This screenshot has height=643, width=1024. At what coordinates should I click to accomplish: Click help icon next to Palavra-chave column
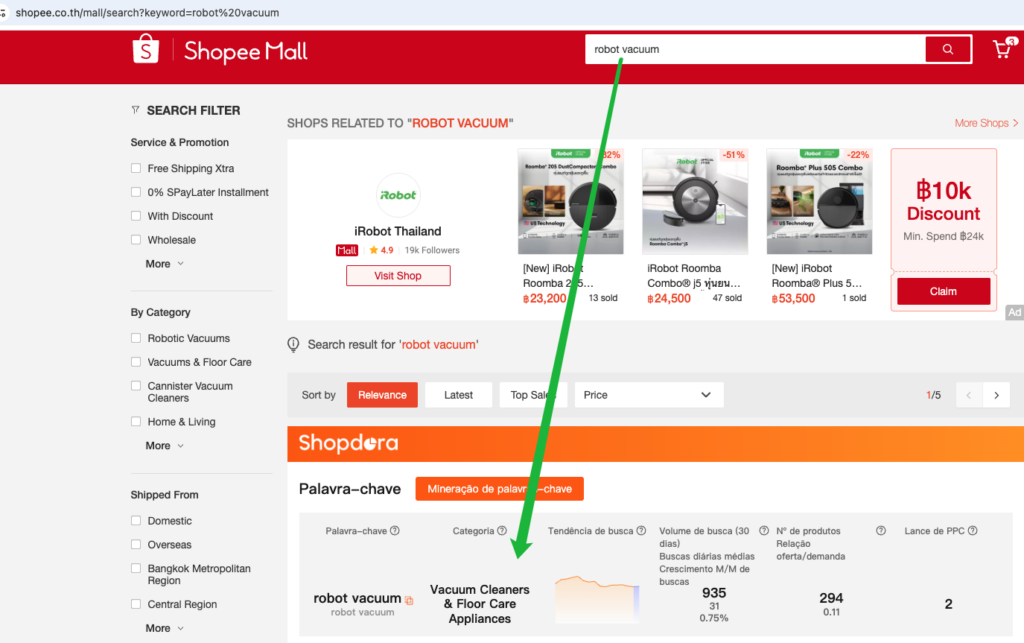(394, 531)
